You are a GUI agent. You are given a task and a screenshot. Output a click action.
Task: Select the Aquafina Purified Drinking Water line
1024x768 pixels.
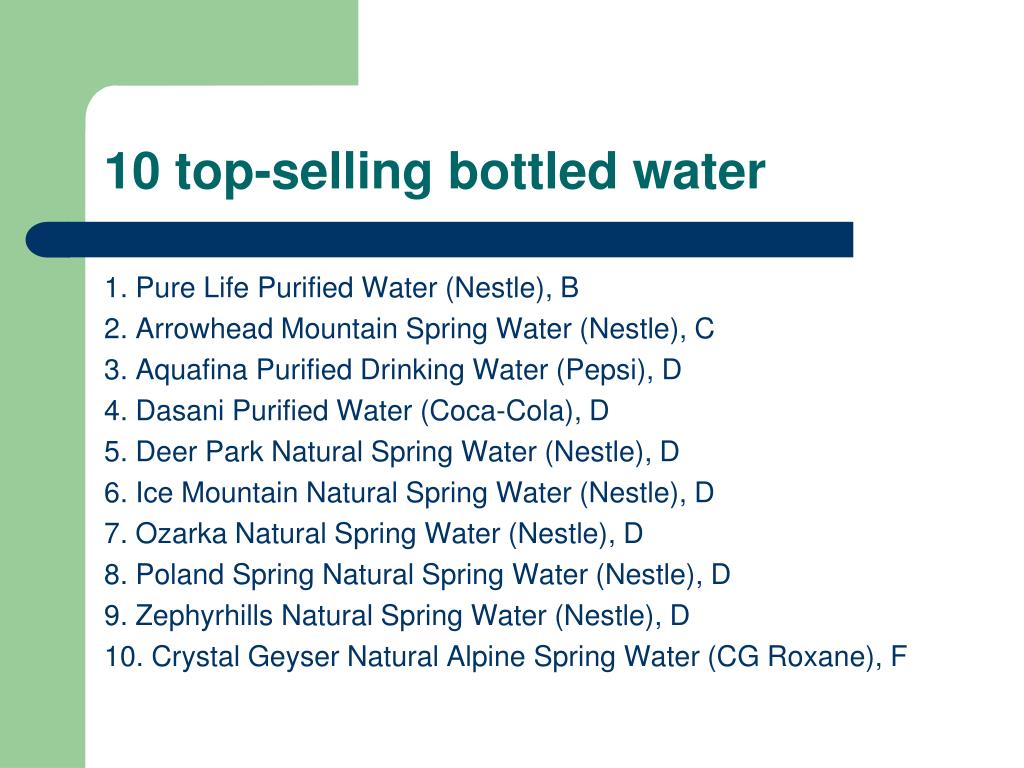click(x=393, y=370)
